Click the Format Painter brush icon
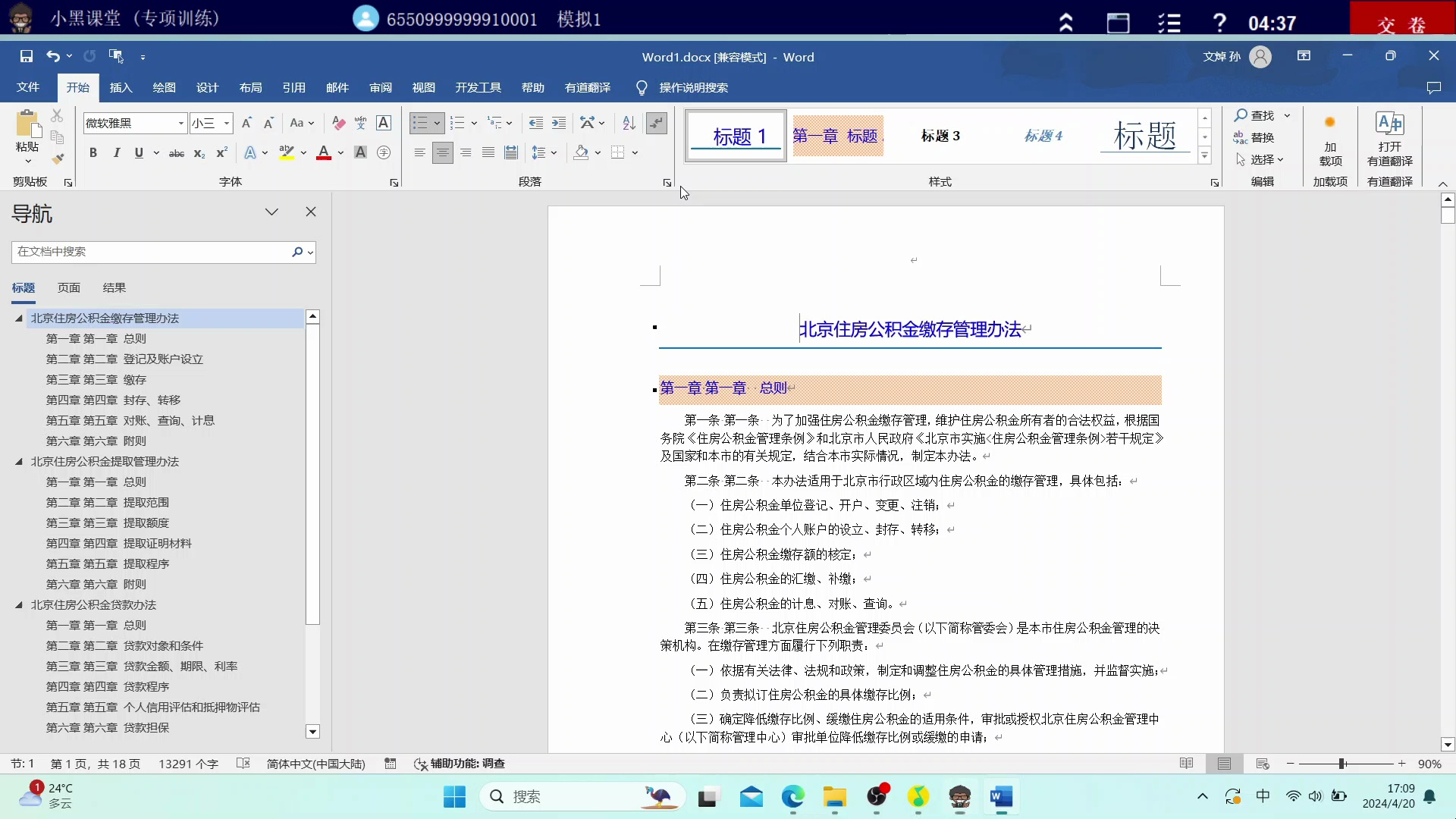1456x819 pixels. (x=58, y=158)
